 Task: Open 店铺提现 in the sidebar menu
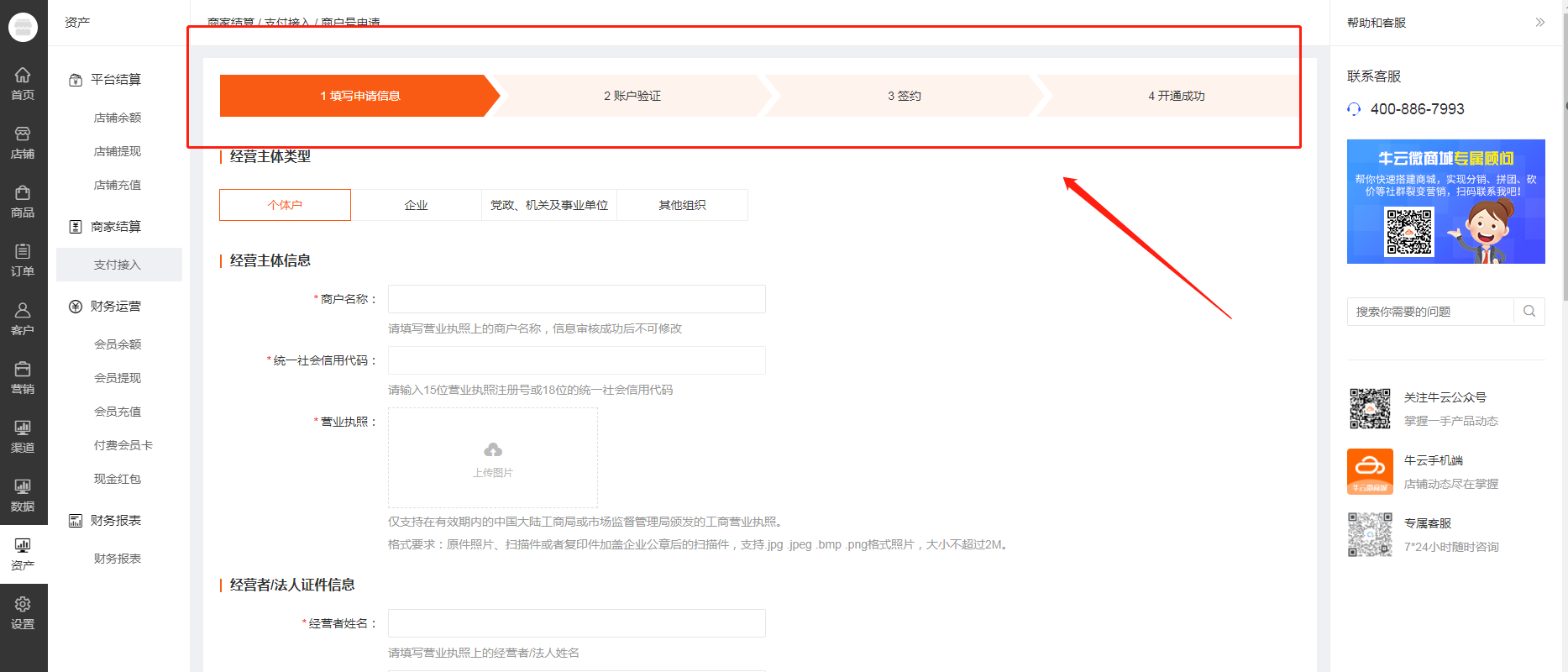pos(118,151)
